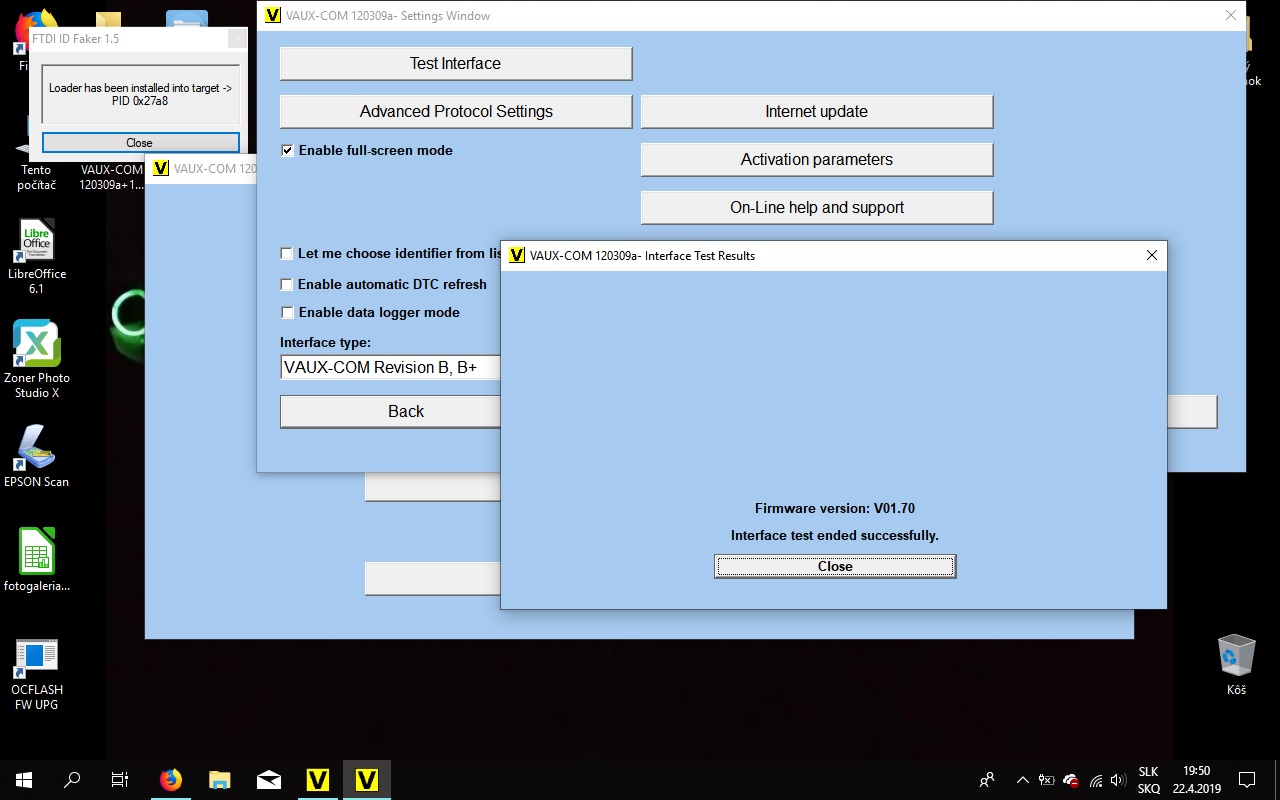Launch the EPSON Scan desktop icon
The height and width of the screenshot is (800, 1280).
(37, 449)
